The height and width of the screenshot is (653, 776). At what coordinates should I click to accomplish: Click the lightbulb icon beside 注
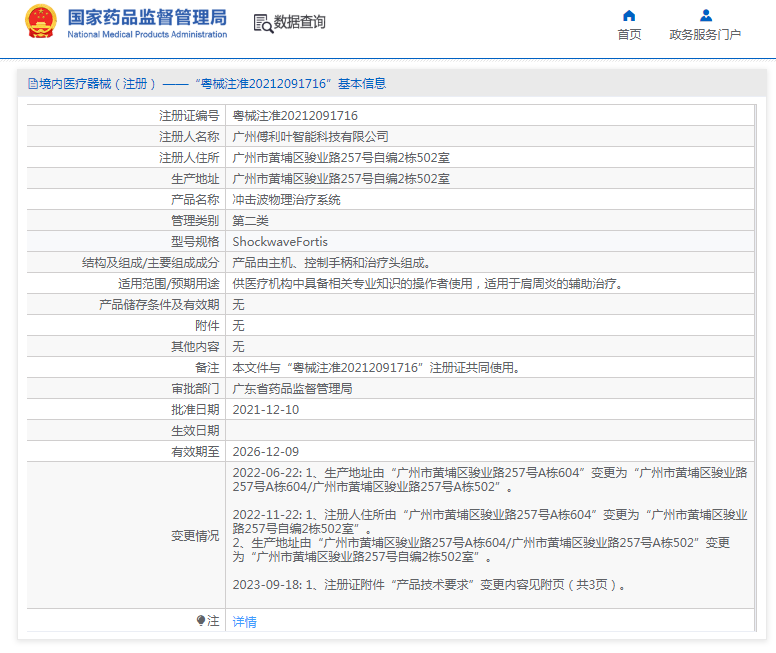pos(201,621)
